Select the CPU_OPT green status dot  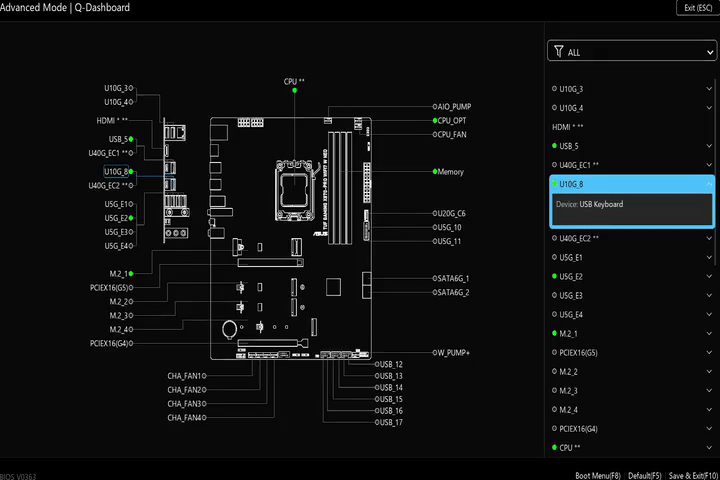435,121
